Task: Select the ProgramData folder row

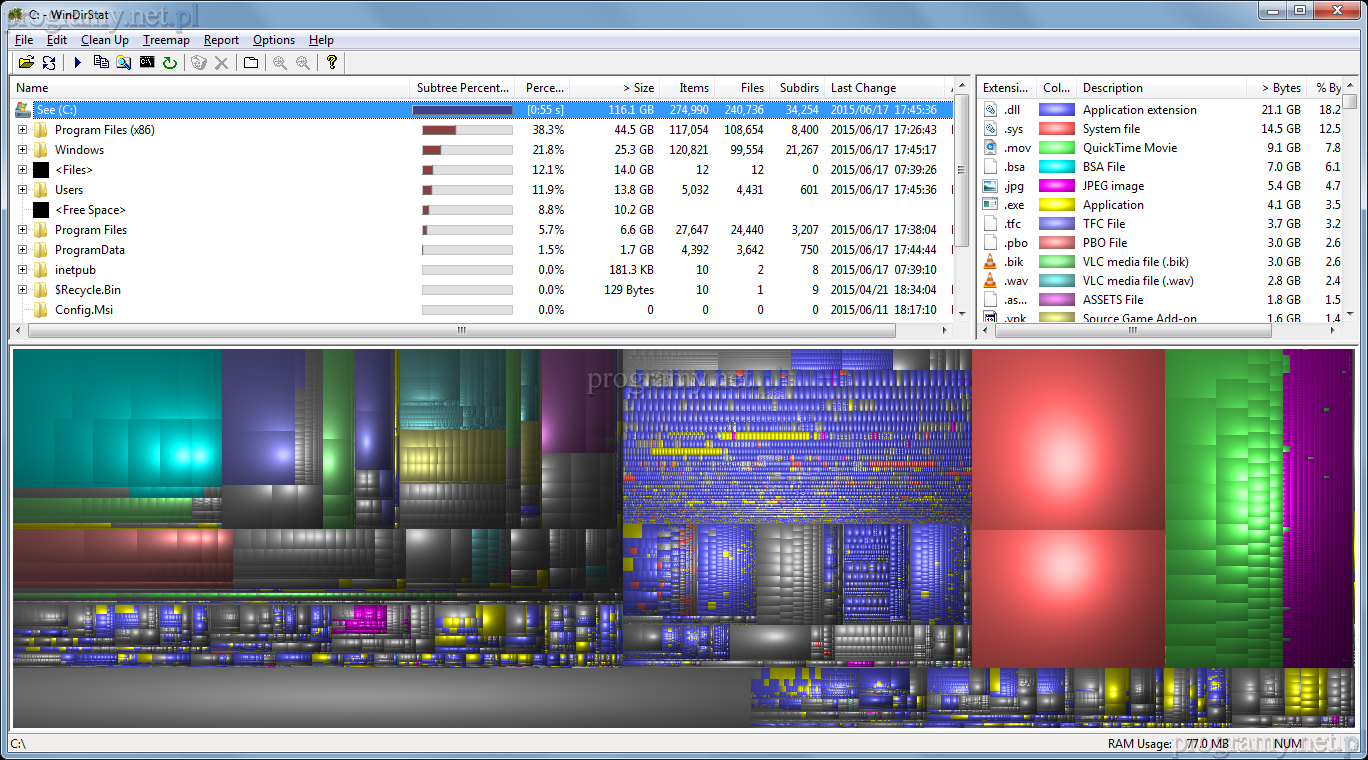Action: tap(90, 250)
